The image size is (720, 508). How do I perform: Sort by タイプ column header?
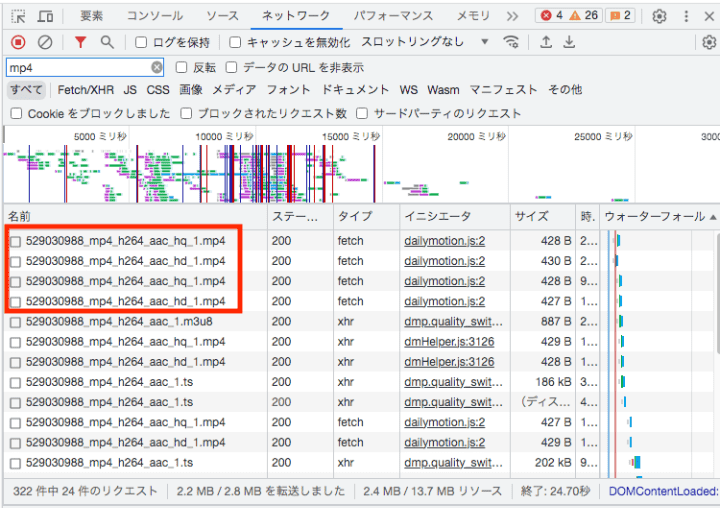(366, 216)
